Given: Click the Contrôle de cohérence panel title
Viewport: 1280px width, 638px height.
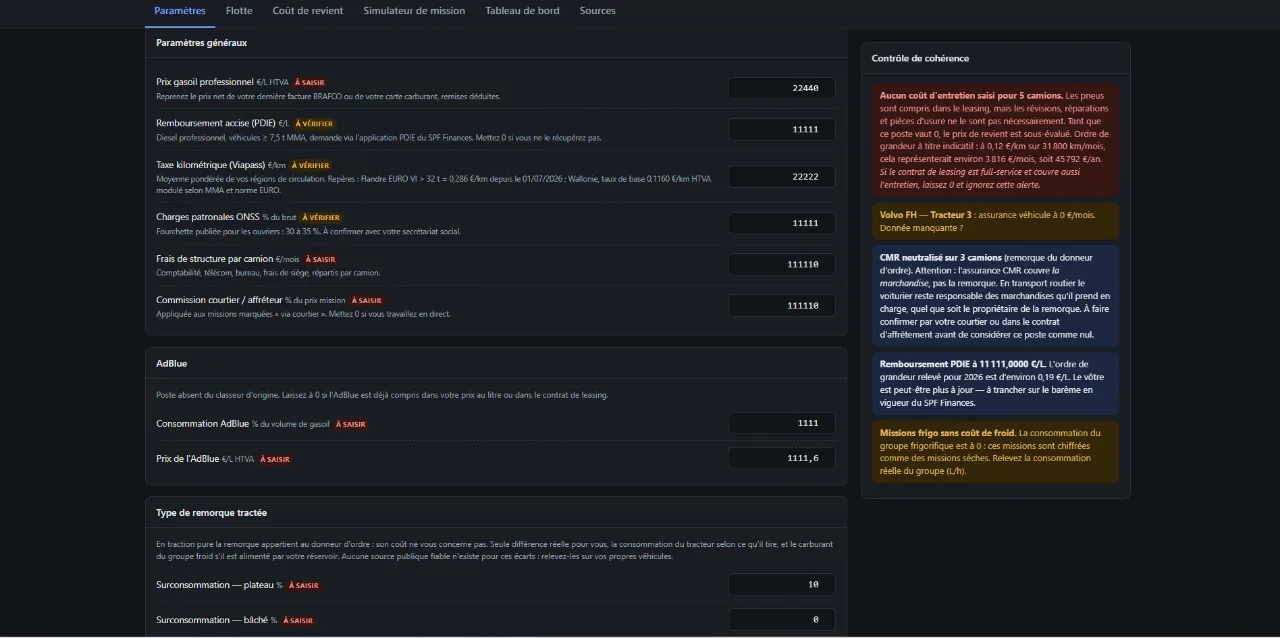Looking at the screenshot, I should tap(920, 58).
